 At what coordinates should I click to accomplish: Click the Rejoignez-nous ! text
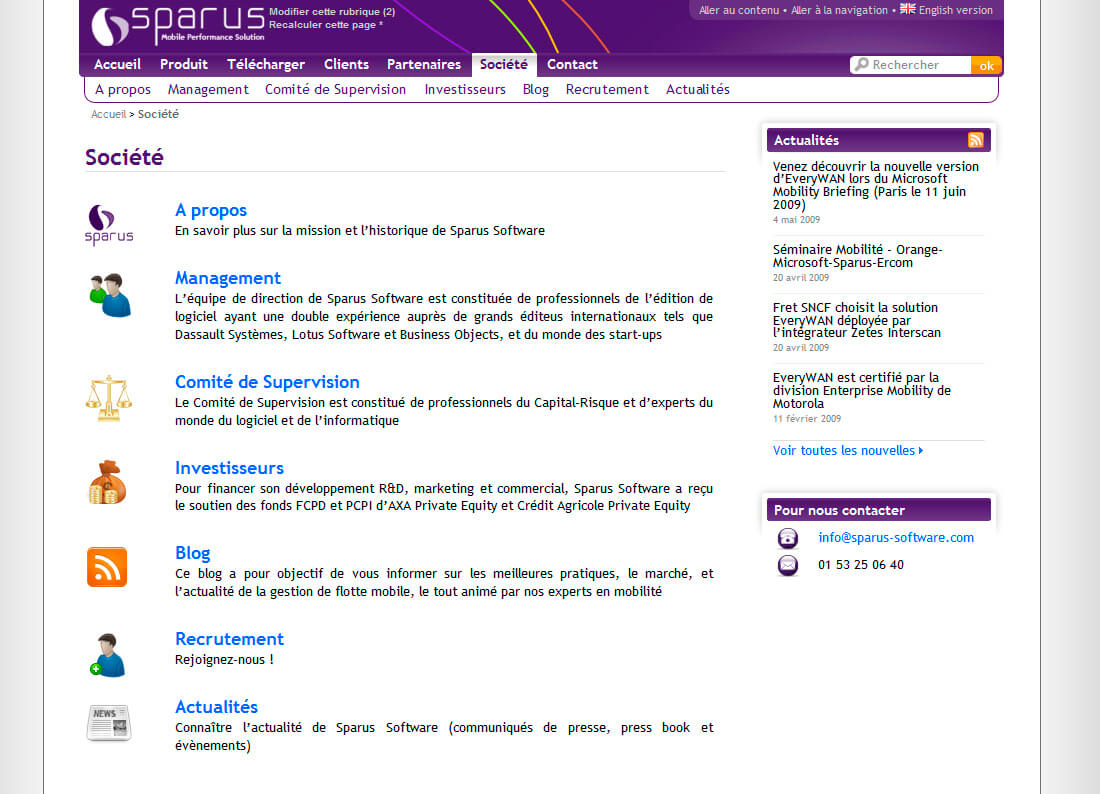[224, 660]
